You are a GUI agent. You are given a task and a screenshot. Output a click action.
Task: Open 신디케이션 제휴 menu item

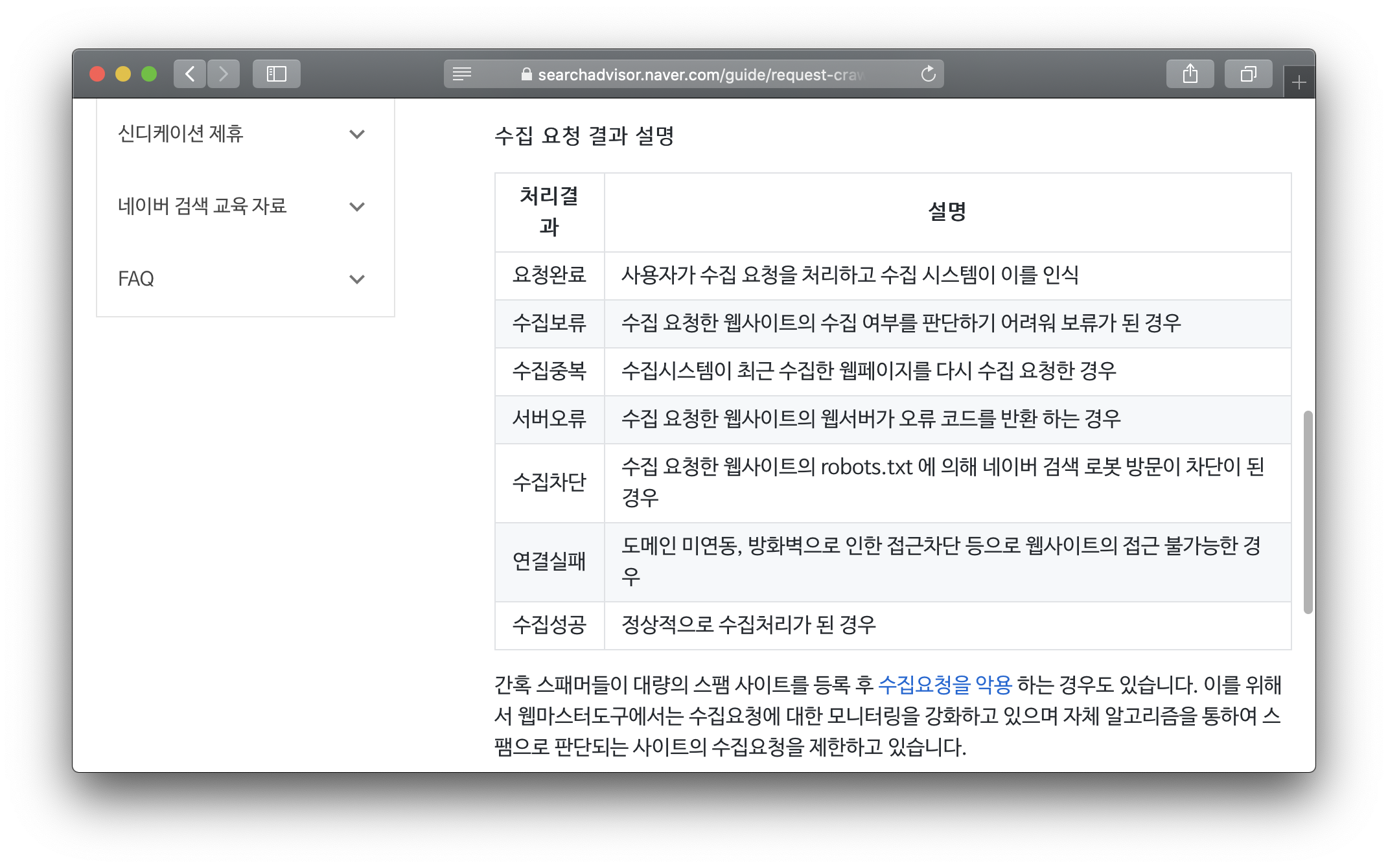(180, 134)
